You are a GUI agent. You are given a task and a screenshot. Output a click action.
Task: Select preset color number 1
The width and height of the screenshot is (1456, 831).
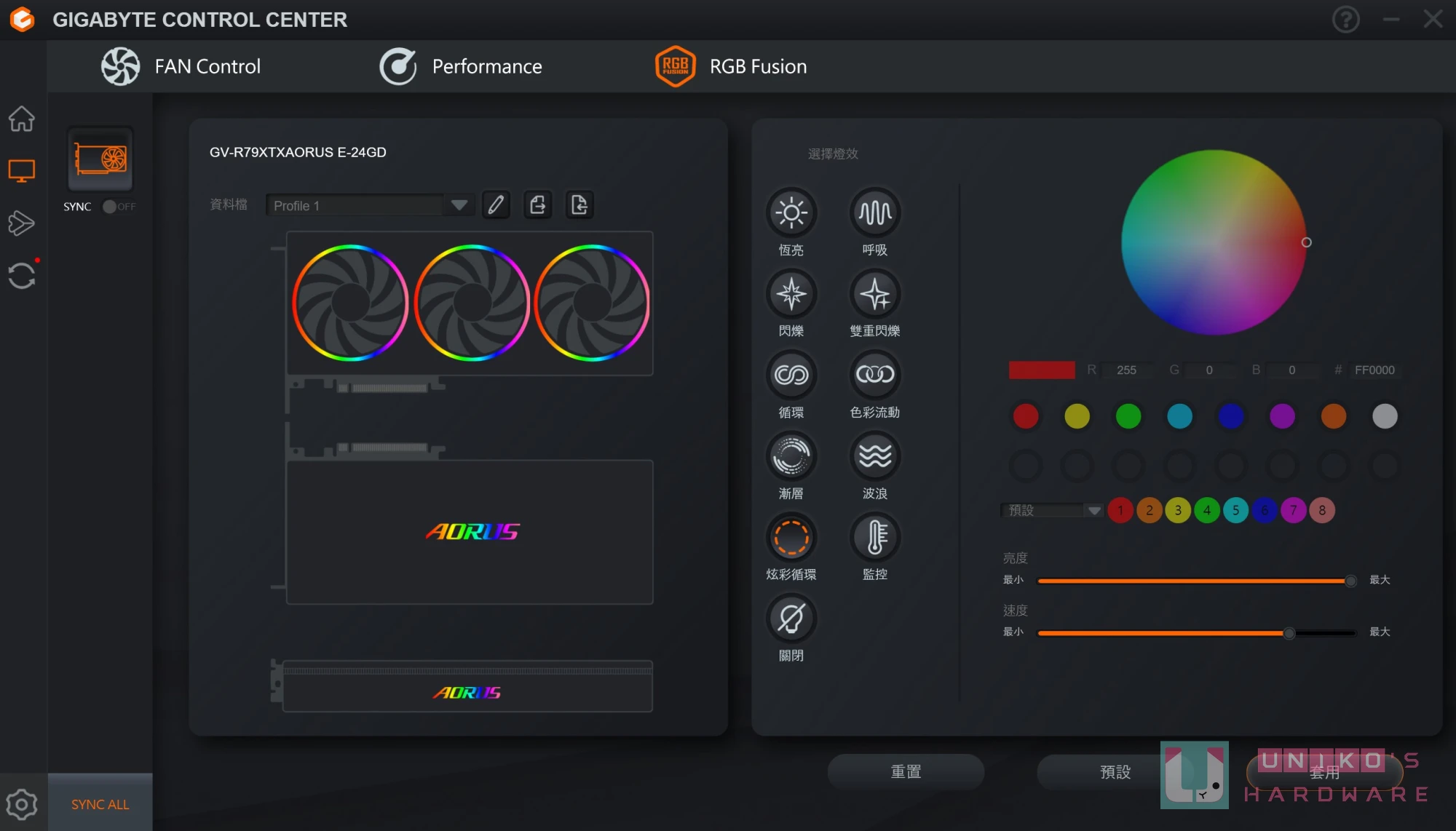point(1120,510)
